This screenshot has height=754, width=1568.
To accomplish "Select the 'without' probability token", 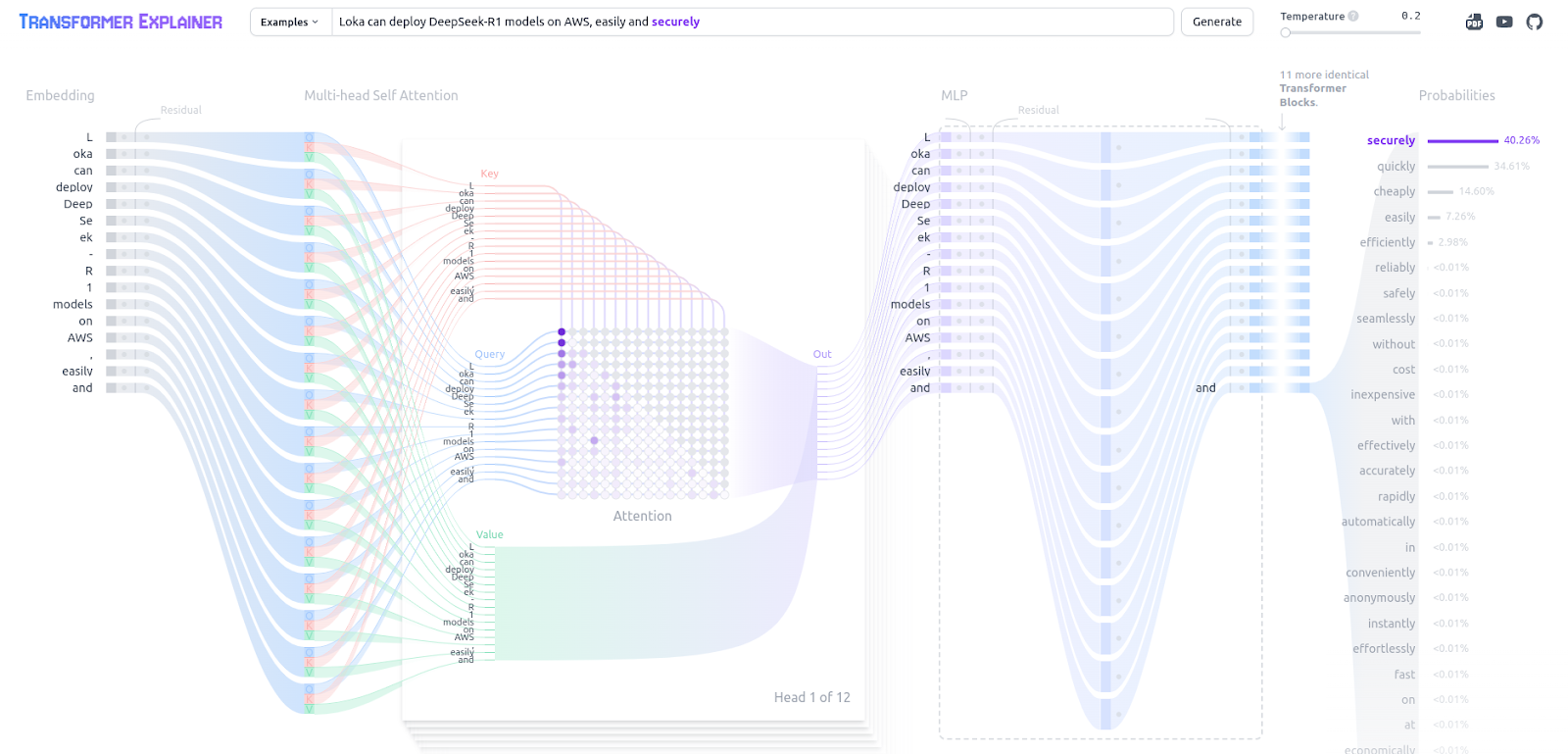I will pyautogui.click(x=1395, y=343).
